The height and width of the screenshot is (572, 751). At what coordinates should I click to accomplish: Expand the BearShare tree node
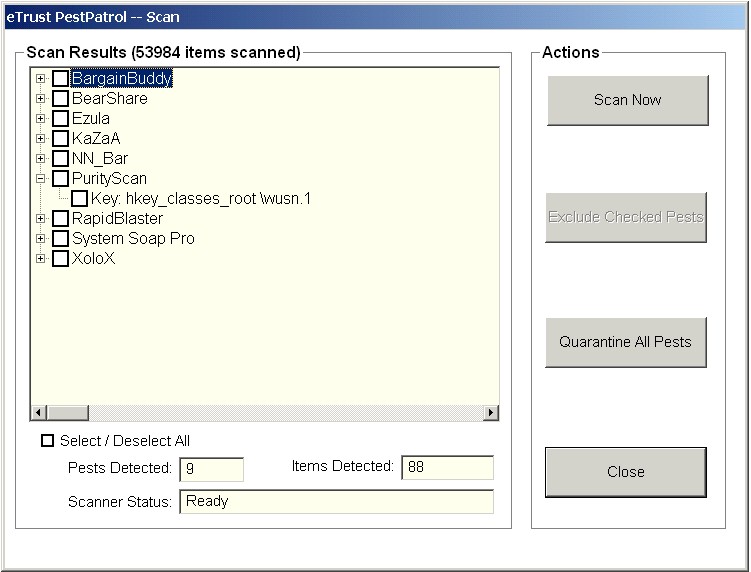coord(41,99)
